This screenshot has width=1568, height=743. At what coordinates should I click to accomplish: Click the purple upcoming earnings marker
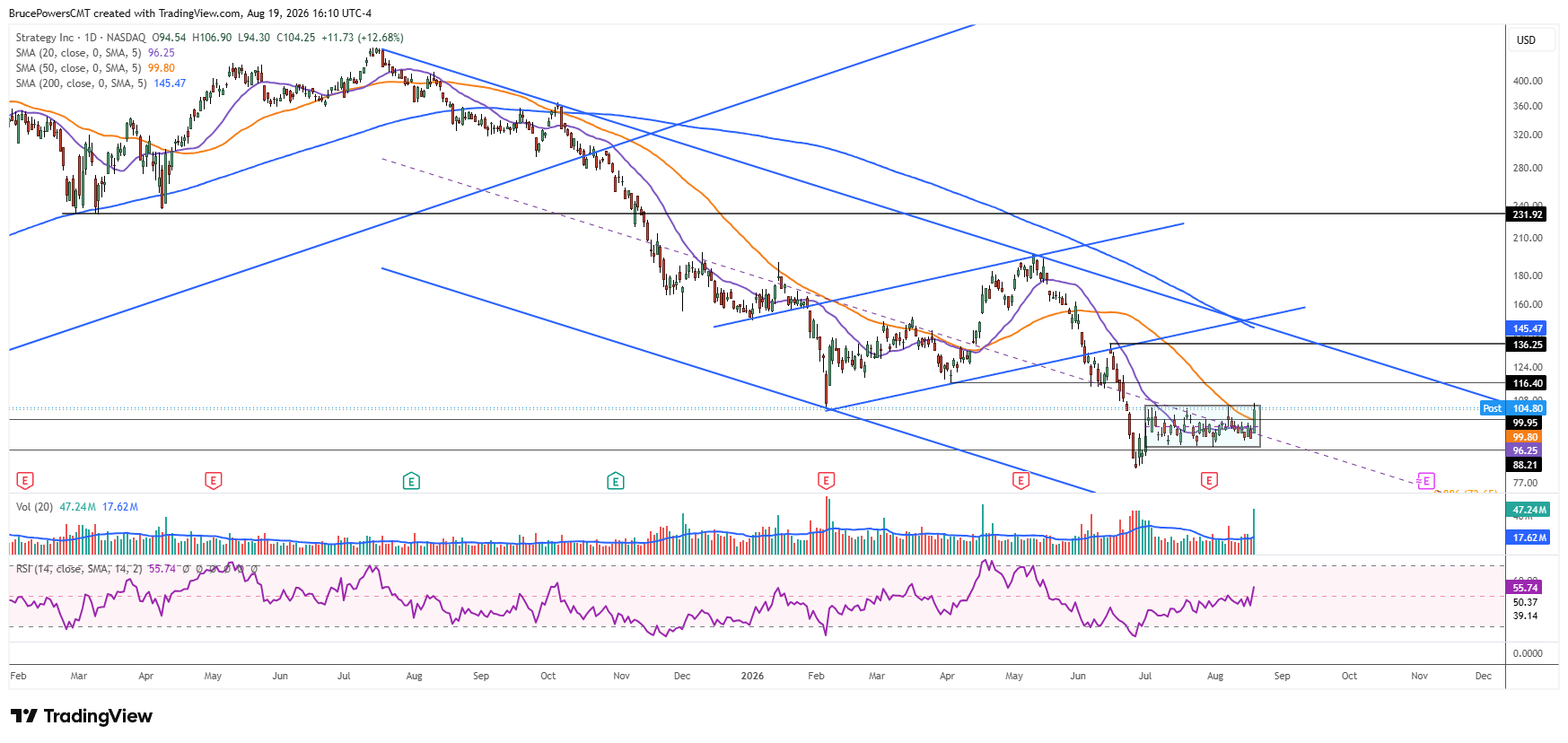pyautogui.click(x=1425, y=481)
